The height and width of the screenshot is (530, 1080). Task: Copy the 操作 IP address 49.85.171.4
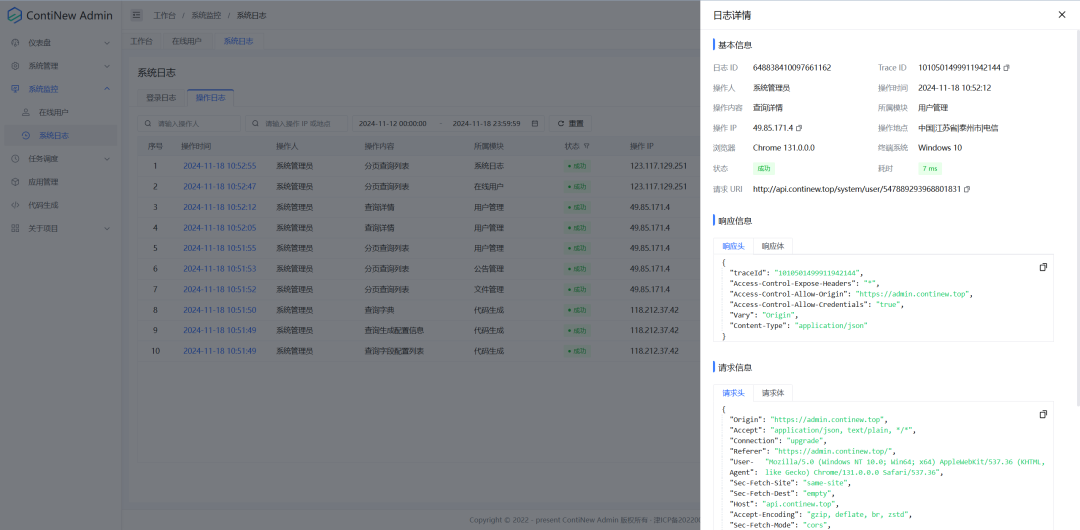point(799,128)
